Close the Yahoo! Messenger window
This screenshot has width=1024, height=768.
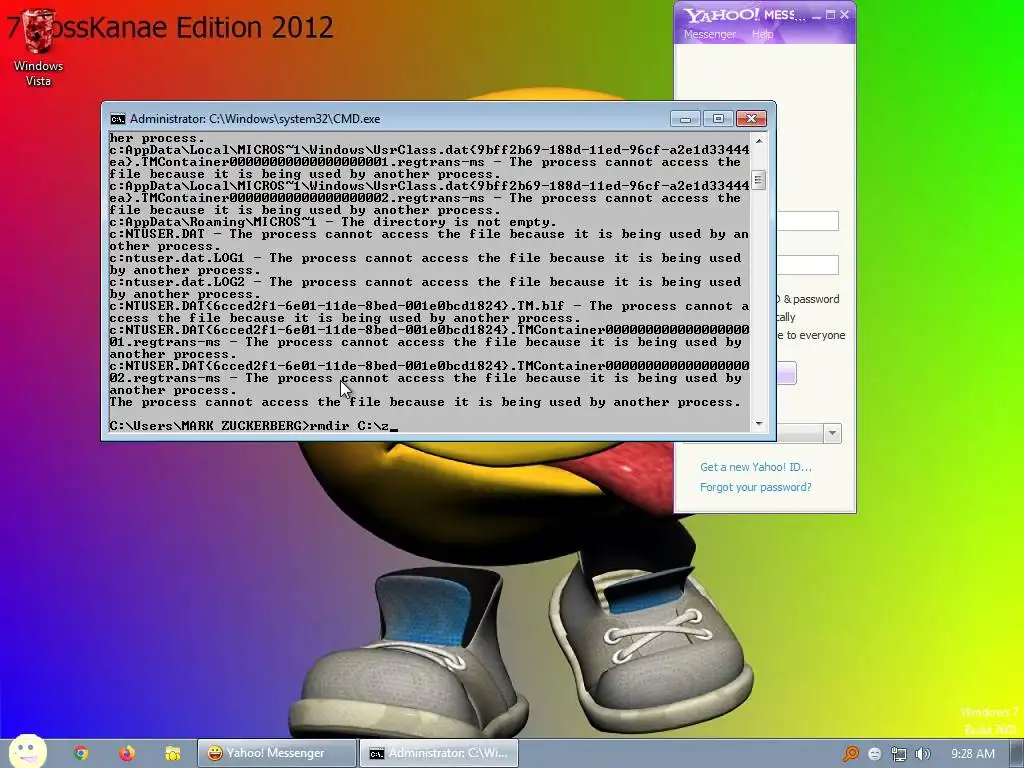coord(844,14)
